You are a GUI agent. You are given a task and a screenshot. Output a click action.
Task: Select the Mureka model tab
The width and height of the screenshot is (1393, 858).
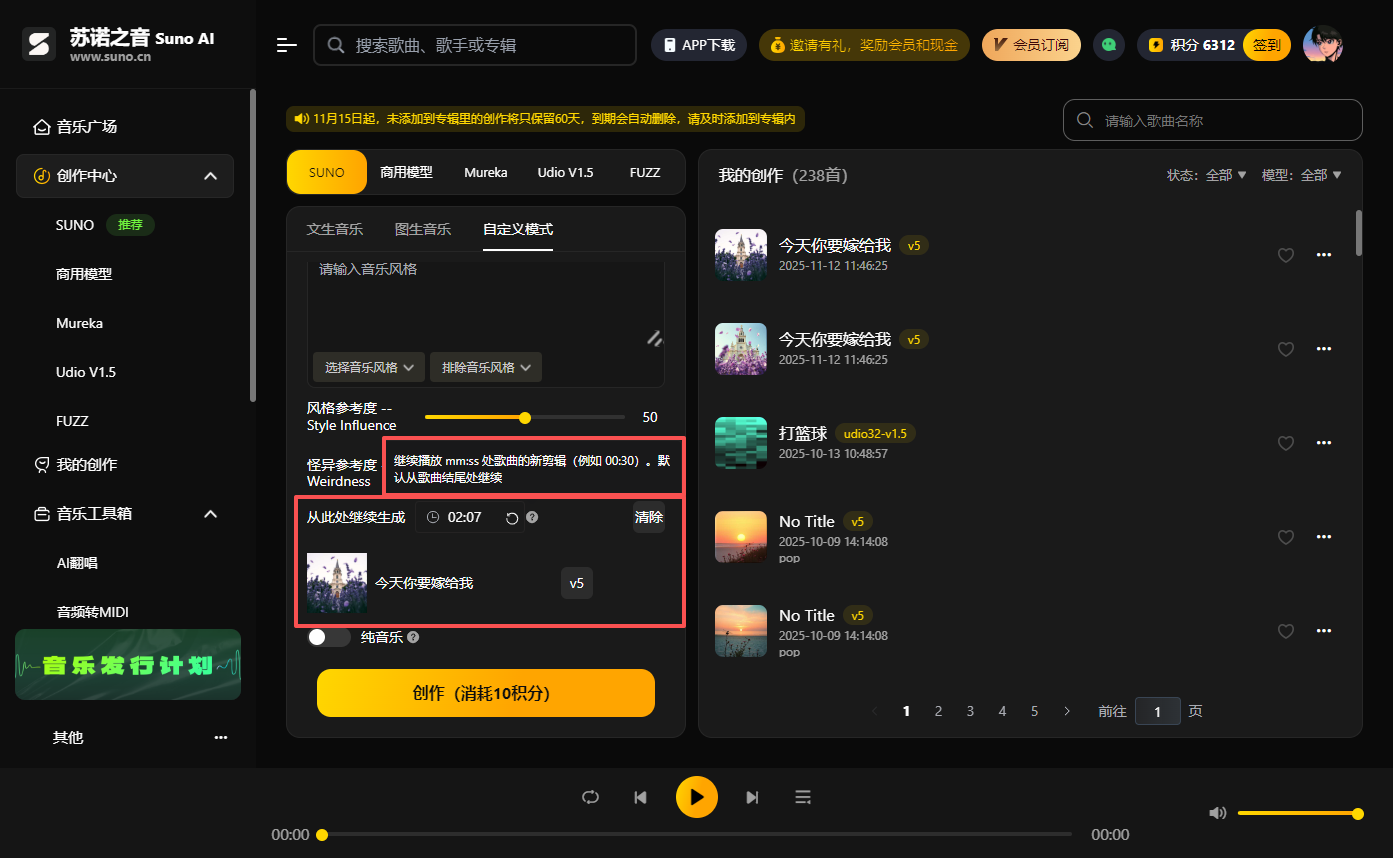pyautogui.click(x=486, y=172)
